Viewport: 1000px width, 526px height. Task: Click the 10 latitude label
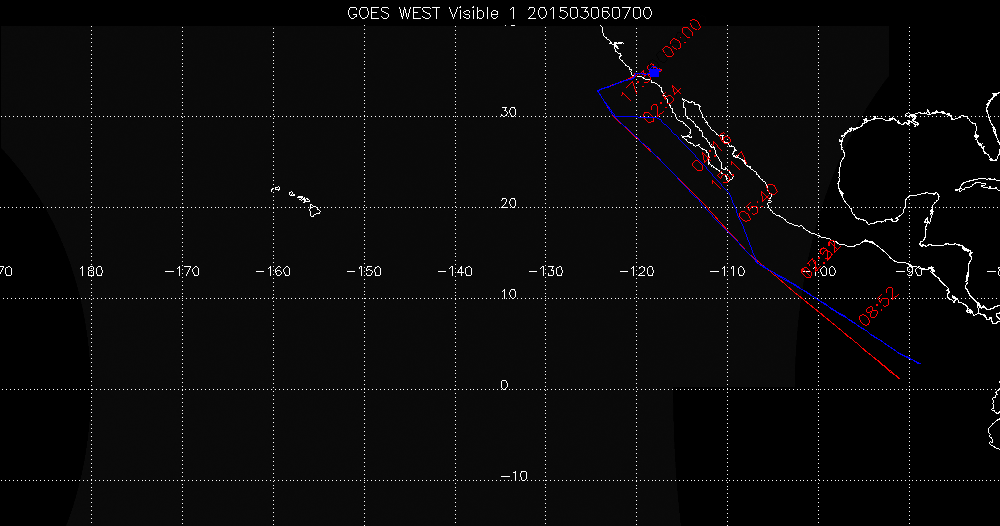(x=509, y=295)
